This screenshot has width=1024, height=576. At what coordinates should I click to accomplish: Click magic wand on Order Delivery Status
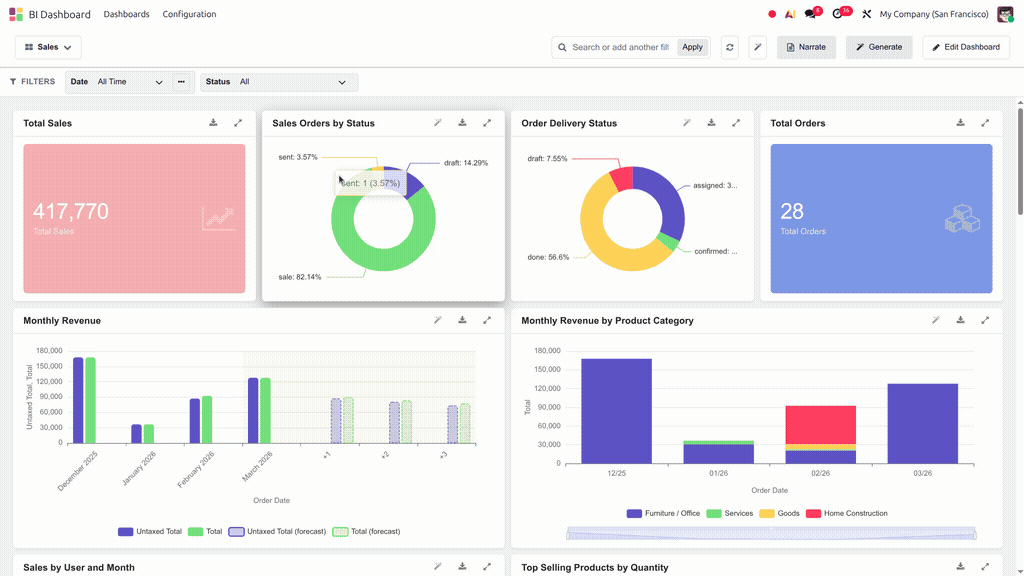click(x=686, y=123)
